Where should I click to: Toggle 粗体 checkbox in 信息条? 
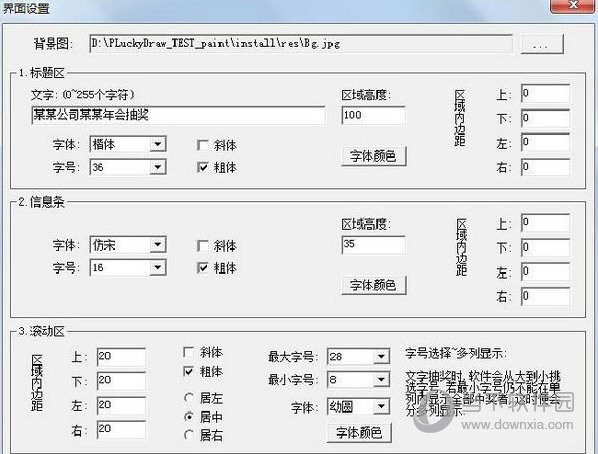click(x=202, y=268)
